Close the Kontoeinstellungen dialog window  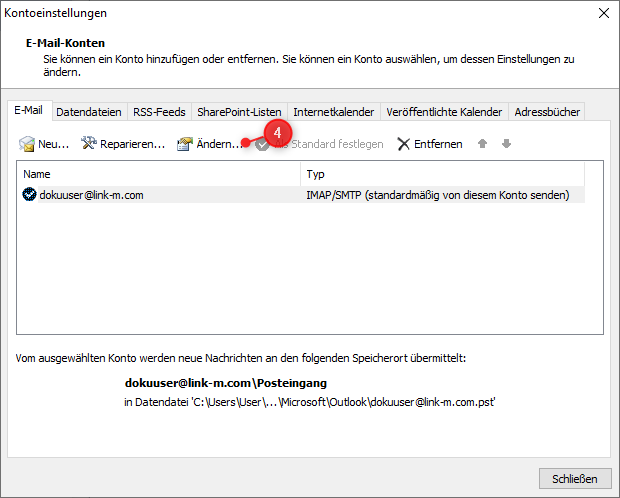[x=603, y=13]
